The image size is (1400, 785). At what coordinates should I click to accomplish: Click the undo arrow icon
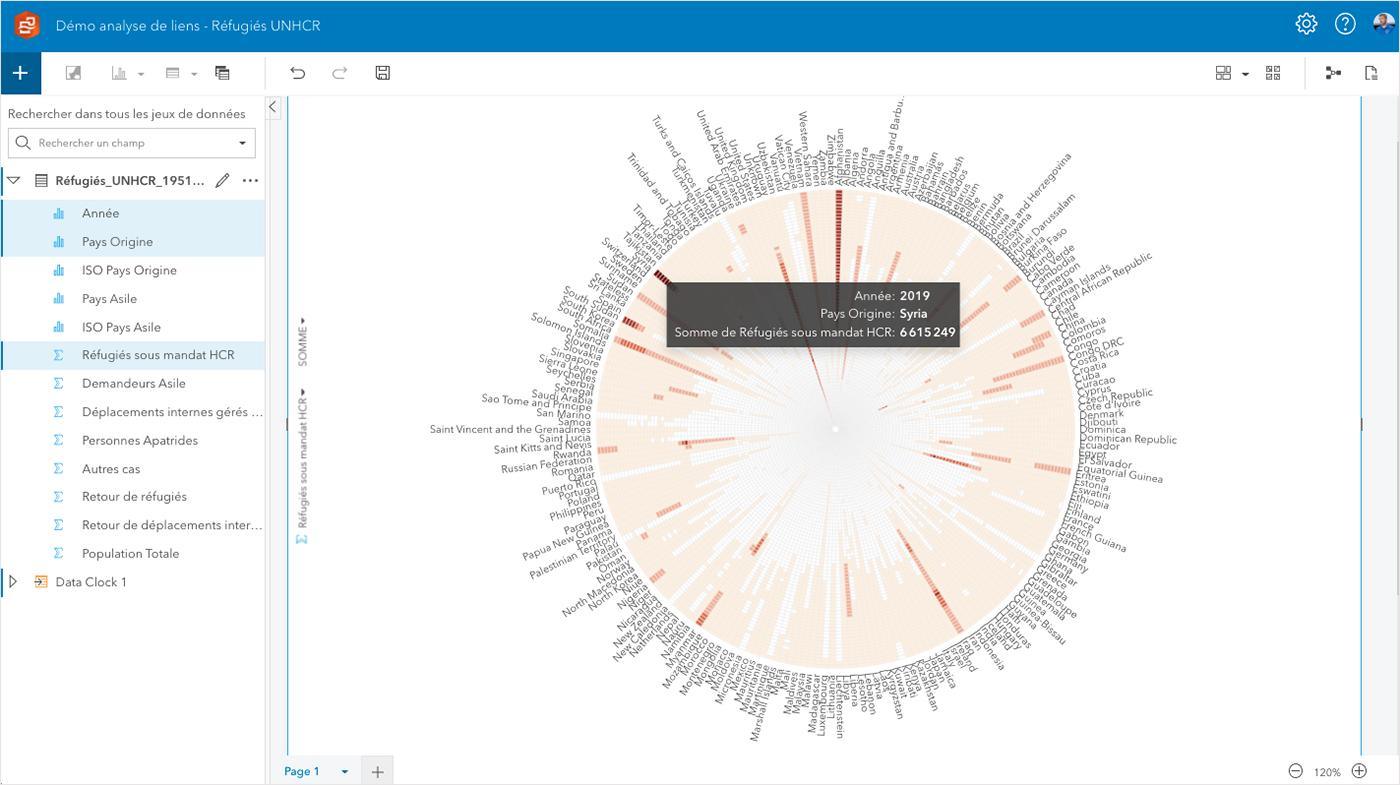297,73
